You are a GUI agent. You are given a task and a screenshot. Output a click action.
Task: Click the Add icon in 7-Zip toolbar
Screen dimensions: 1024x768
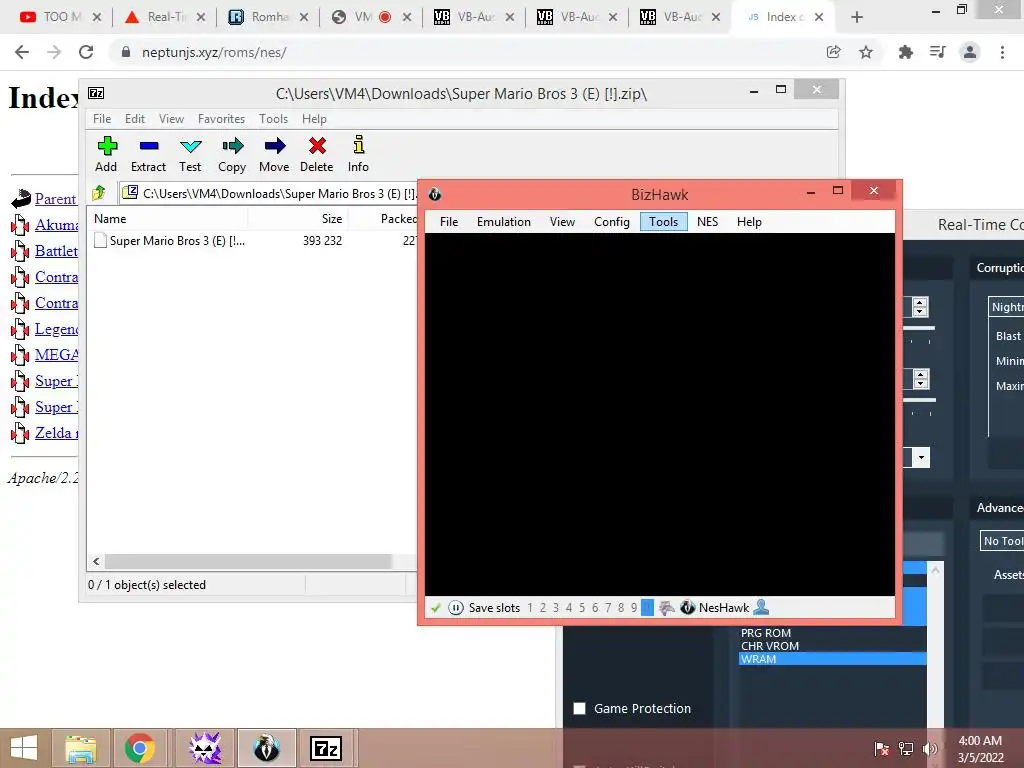pyautogui.click(x=107, y=146)
